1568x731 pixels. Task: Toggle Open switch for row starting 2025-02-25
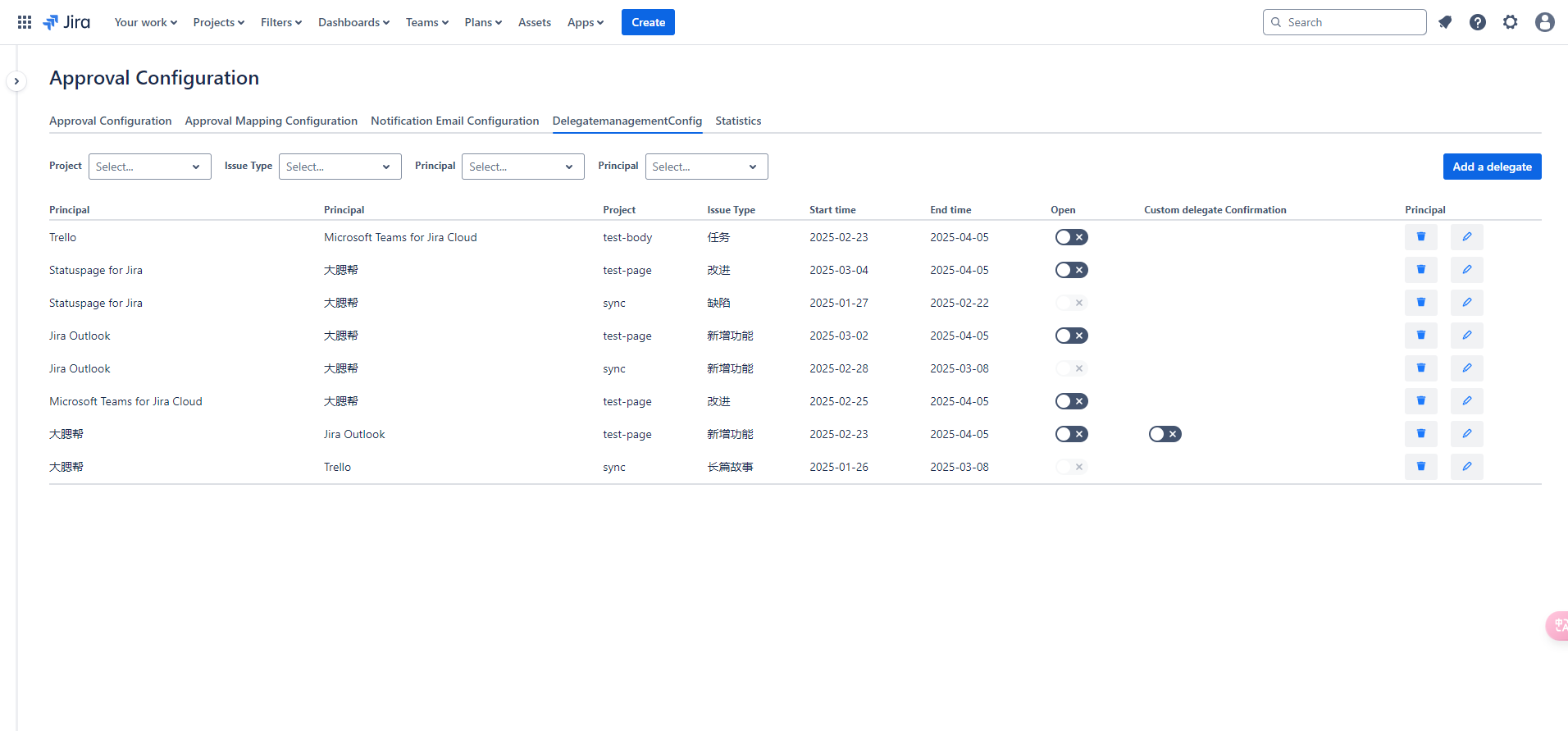pyautogui.click(x=1072, y=401)
